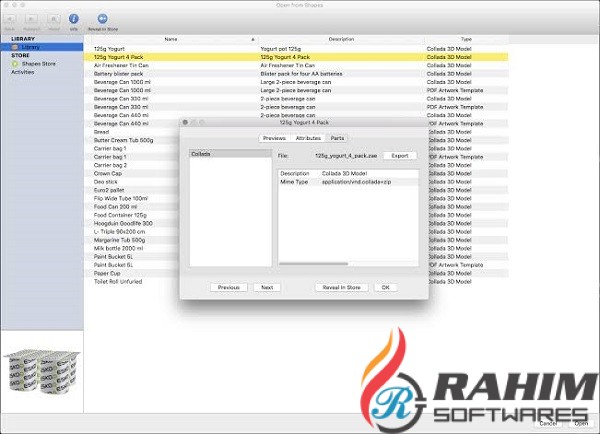
Task: Click the 125g_yogurt_4_pack.zae file name
Action: [x=346, y=156]
